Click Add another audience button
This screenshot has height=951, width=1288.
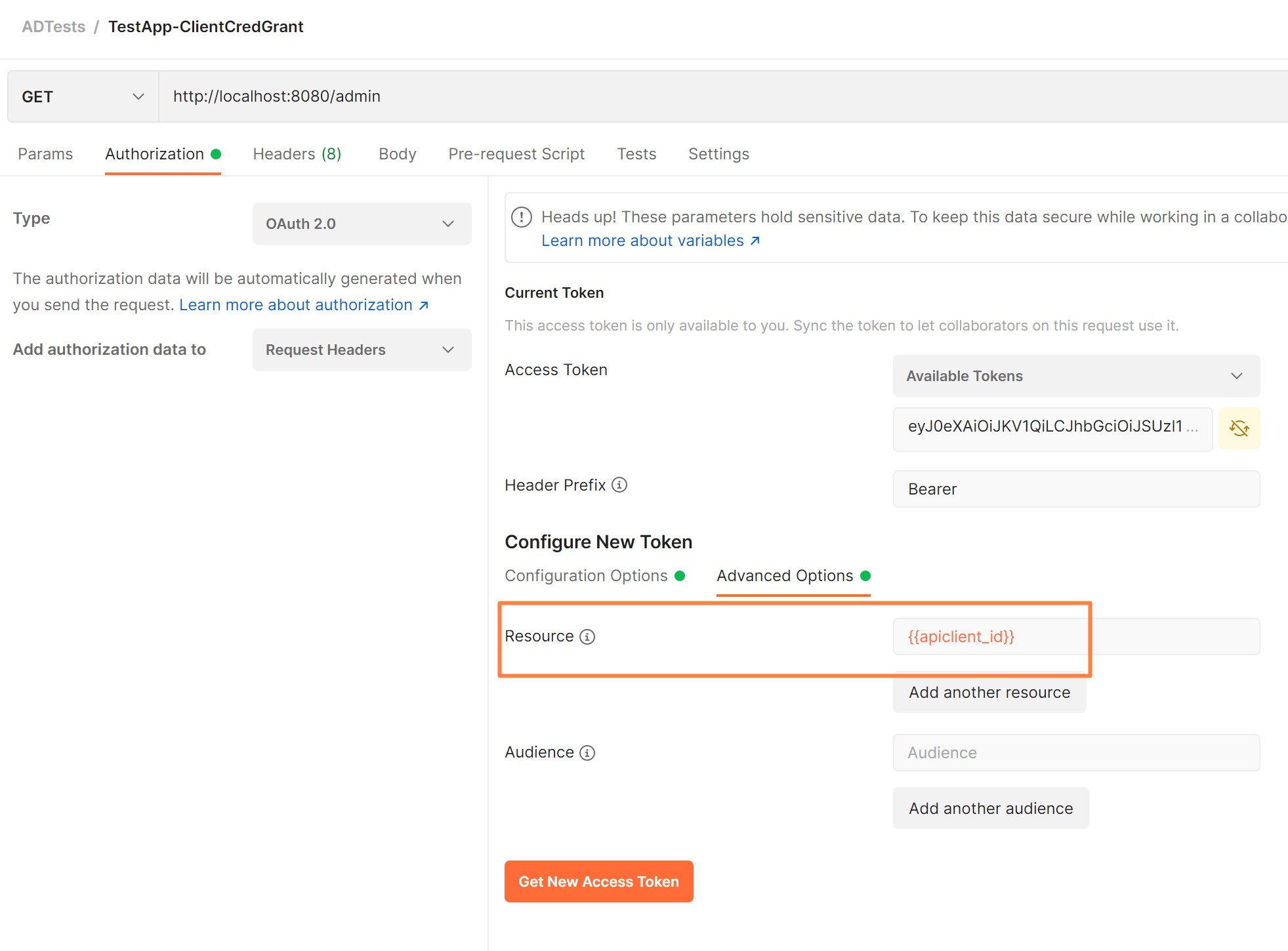[991, 808]
